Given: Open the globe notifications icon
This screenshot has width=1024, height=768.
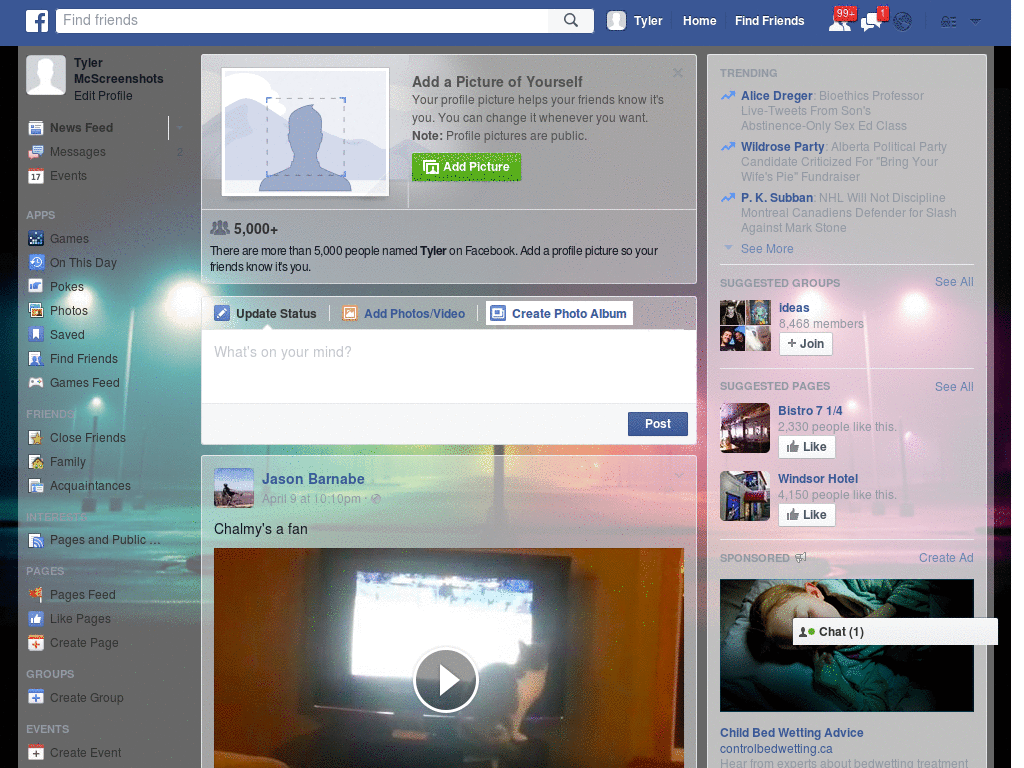Looking at the screenshot, I should 903,22.
